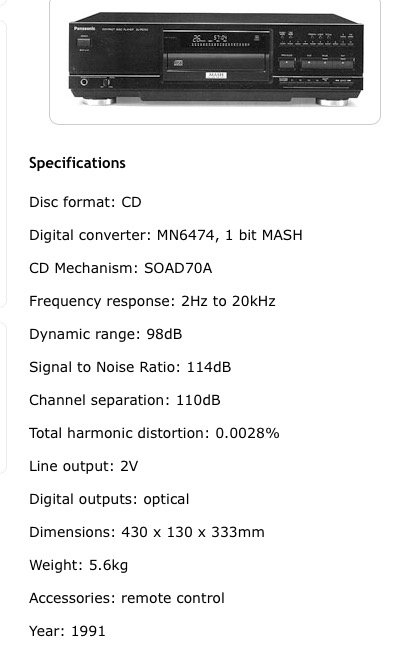414x645 pixels.
Task: Click the Frequency response specification line
Action: [x=152, y=301]
